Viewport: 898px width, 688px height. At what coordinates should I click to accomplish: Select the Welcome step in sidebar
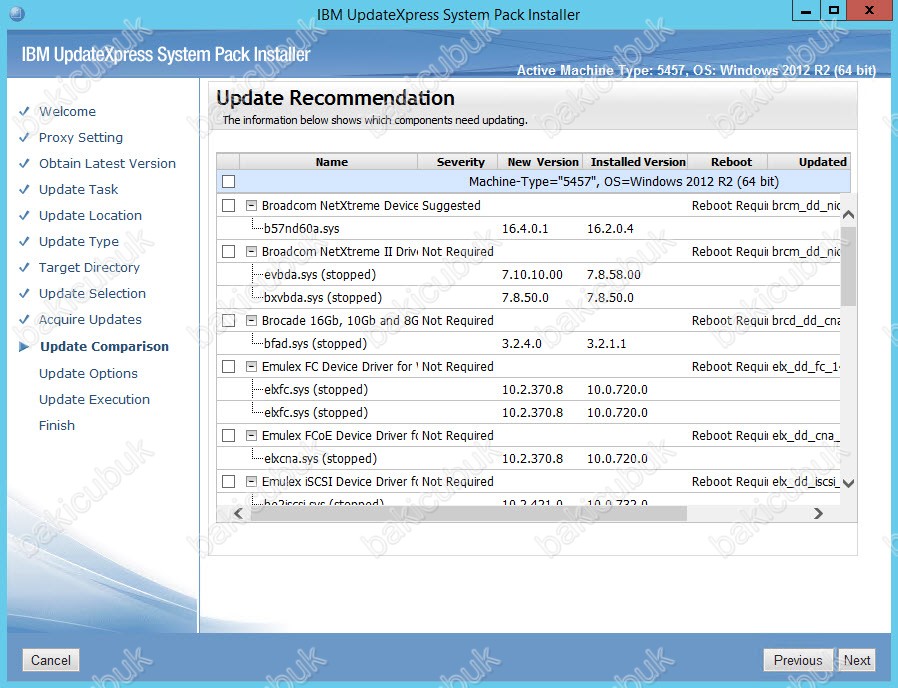[67, 111]
